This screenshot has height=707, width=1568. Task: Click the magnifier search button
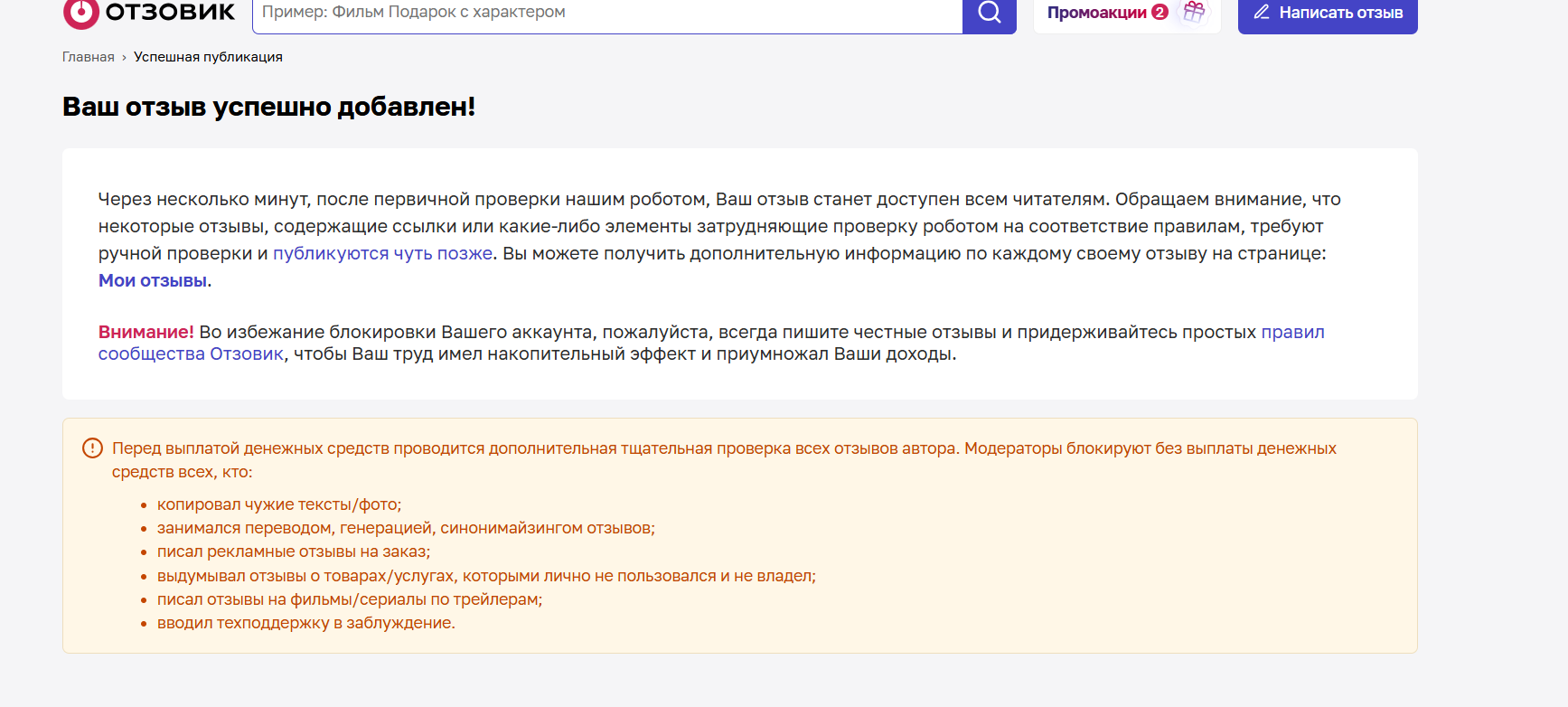(990, 13)
